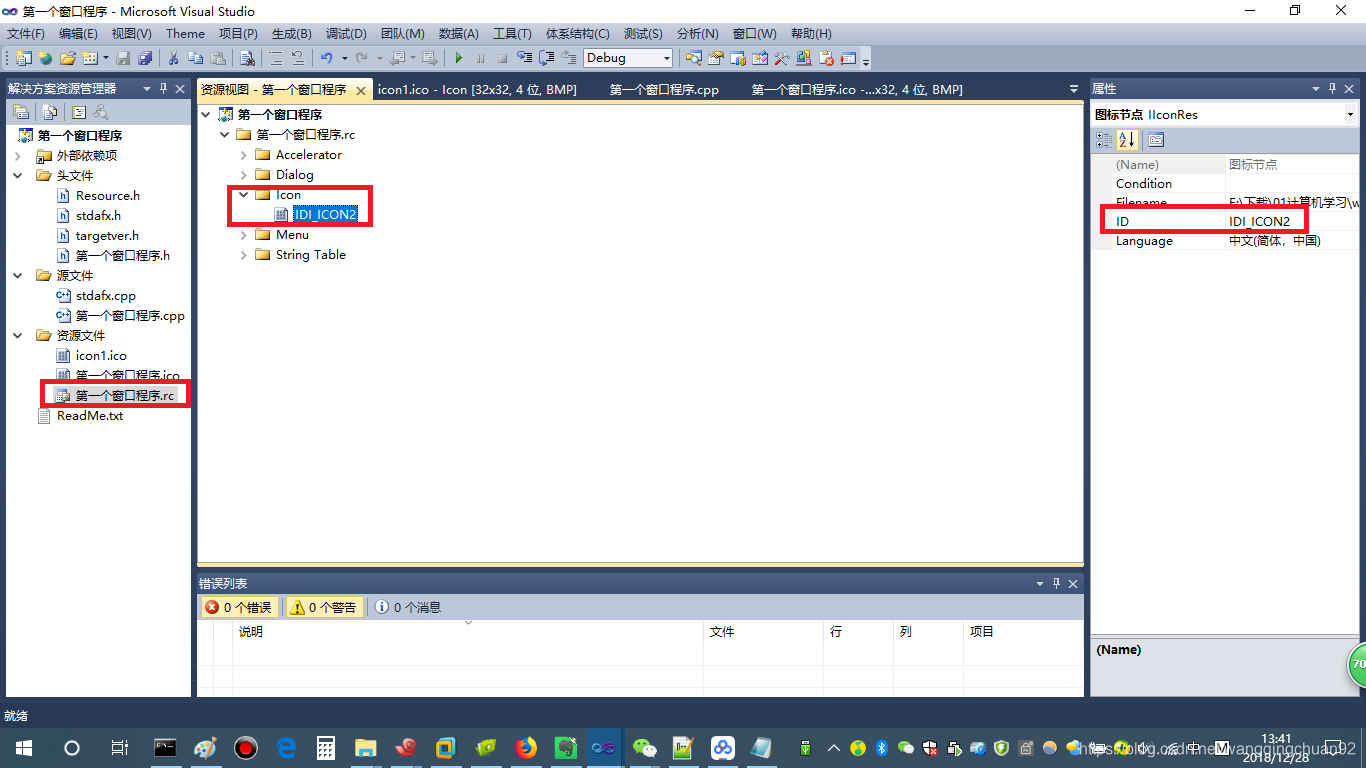Viewport: 1366px width, 768px height.
Task: Select IDI_ICON2 in Resource View tree
Action: coord(325,215)
